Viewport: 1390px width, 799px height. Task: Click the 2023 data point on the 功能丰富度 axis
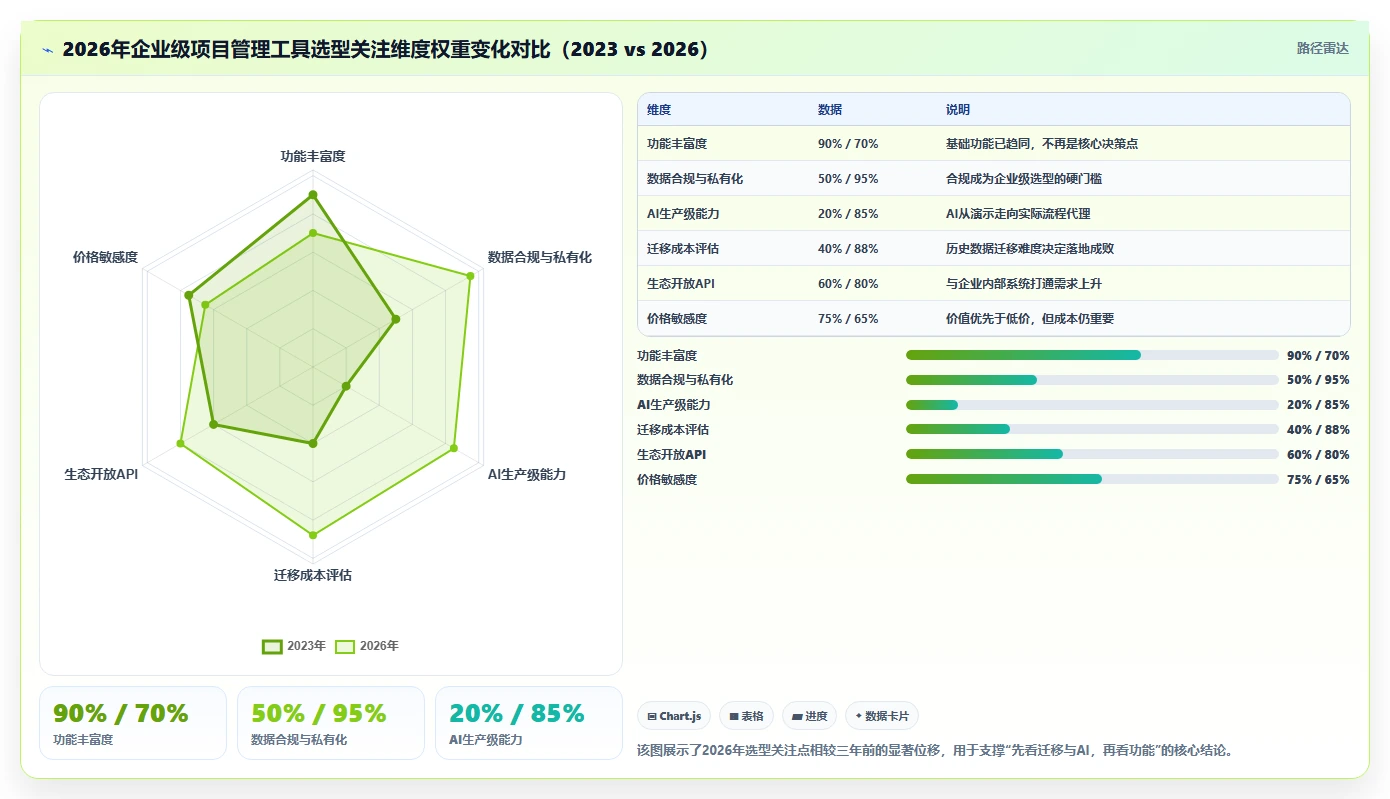[x=313, y=195]
